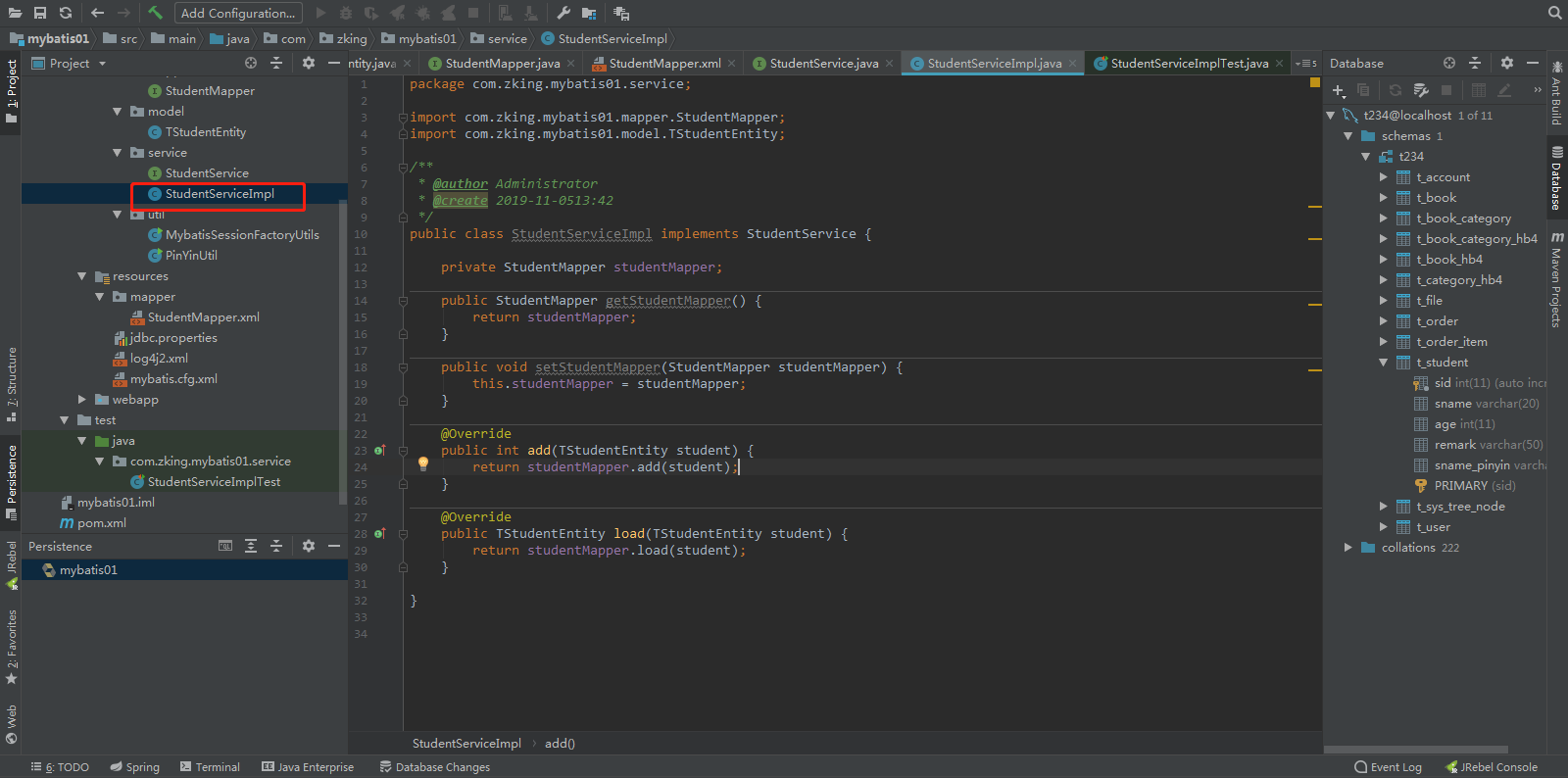Click the add data source plus icon
Image resolution: width=1568 pixels, height=778 pixels.
pyautogui.click(x=1338, y=90)
